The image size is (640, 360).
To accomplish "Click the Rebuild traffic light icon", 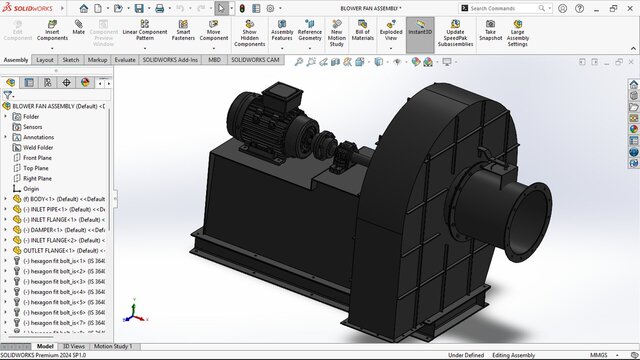I will coord(242,8).
